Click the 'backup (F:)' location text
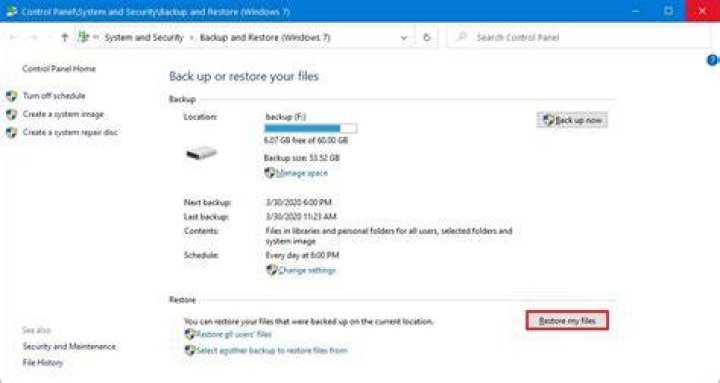The height and width of the screenshot is (383, 720). coord(286,117)
